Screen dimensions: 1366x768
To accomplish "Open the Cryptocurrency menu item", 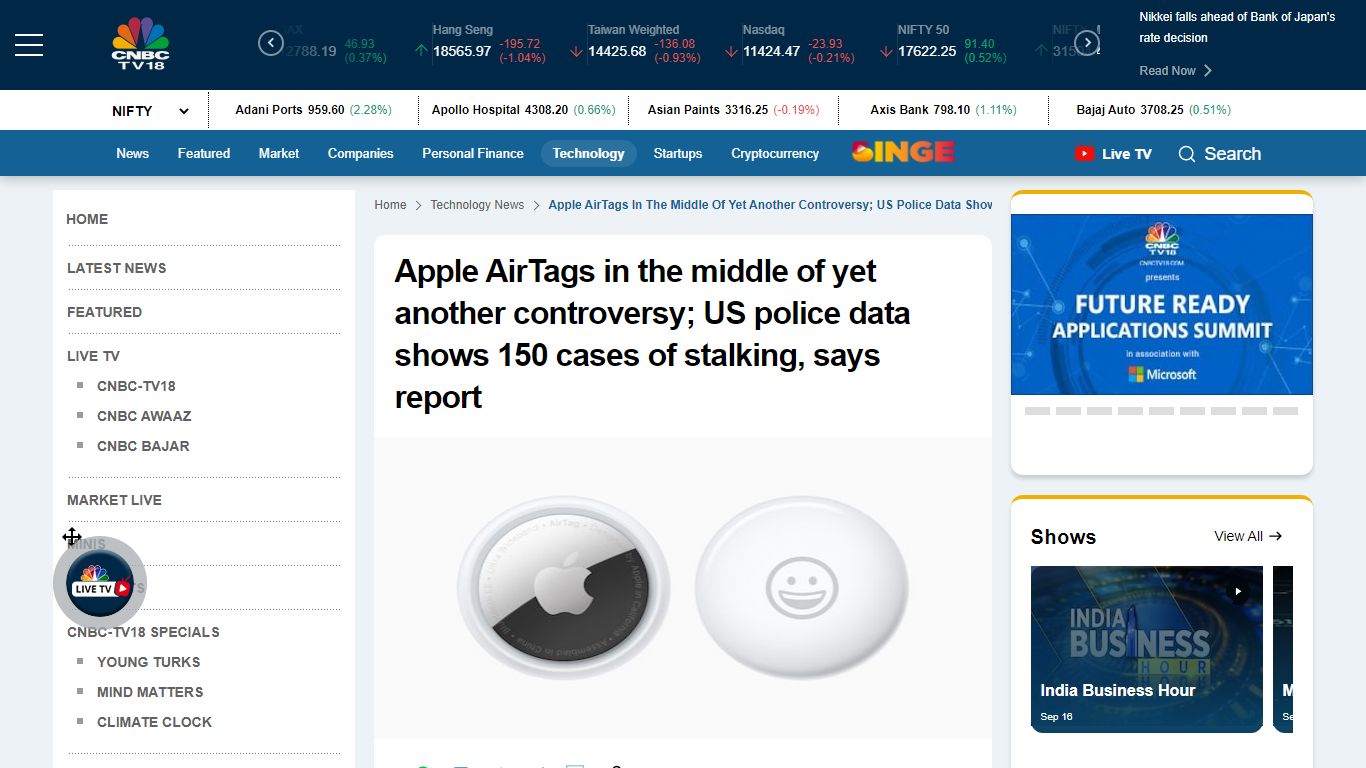I will point(775,153).
